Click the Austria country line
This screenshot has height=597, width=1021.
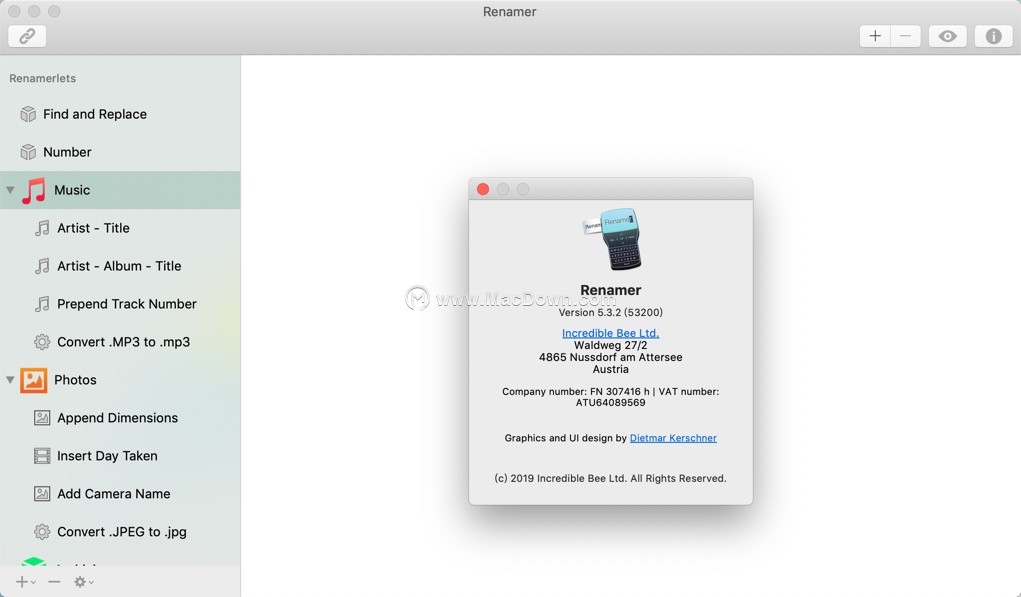pyautogui.click(x=611, y=369)
